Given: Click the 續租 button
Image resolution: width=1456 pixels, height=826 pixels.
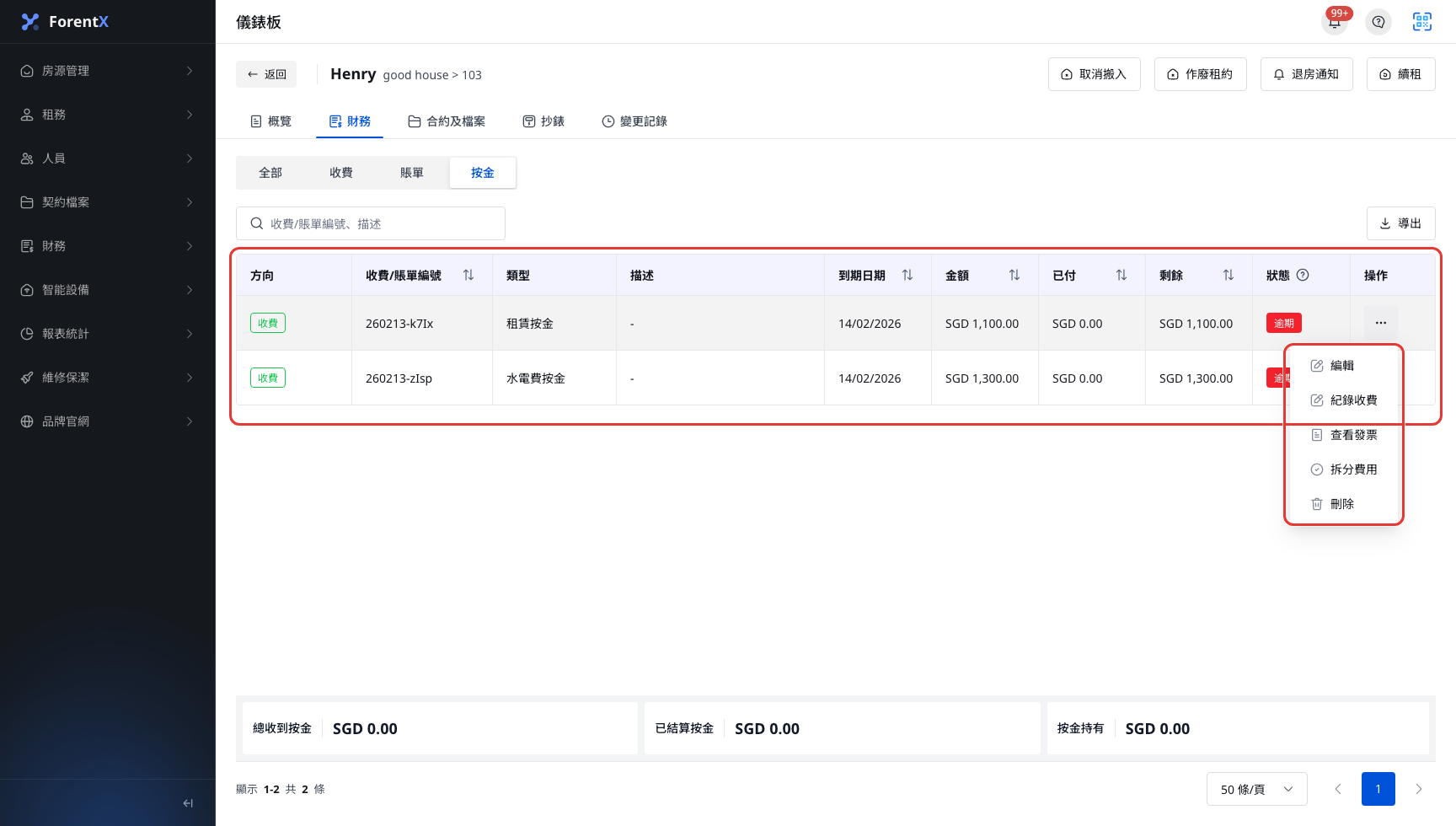Looking at the screenshot, I should tap(1401, 74).
